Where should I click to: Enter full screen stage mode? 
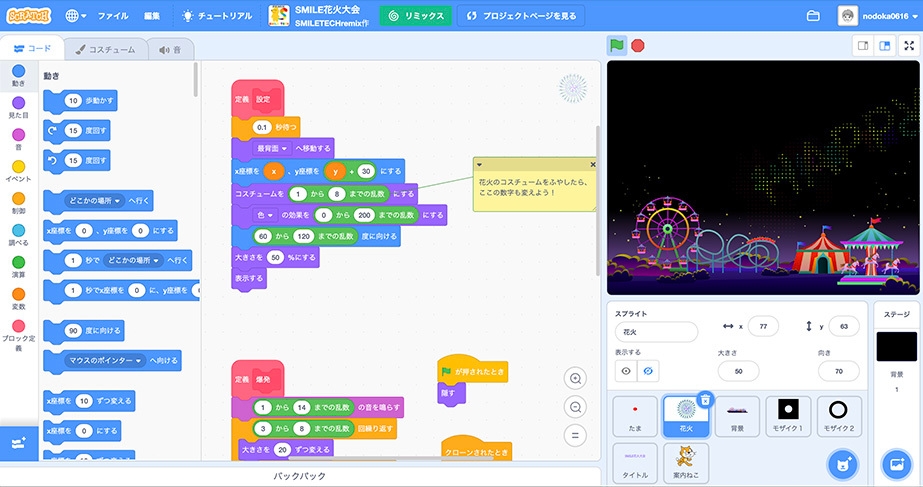pos(909,46)
